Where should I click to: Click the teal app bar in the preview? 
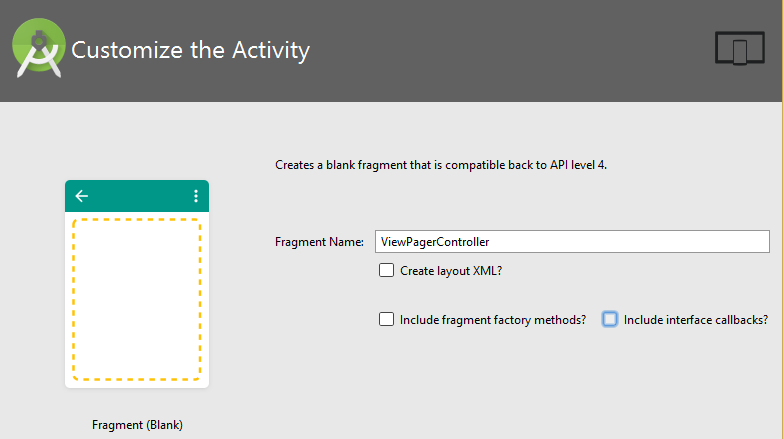click(137, 196)
